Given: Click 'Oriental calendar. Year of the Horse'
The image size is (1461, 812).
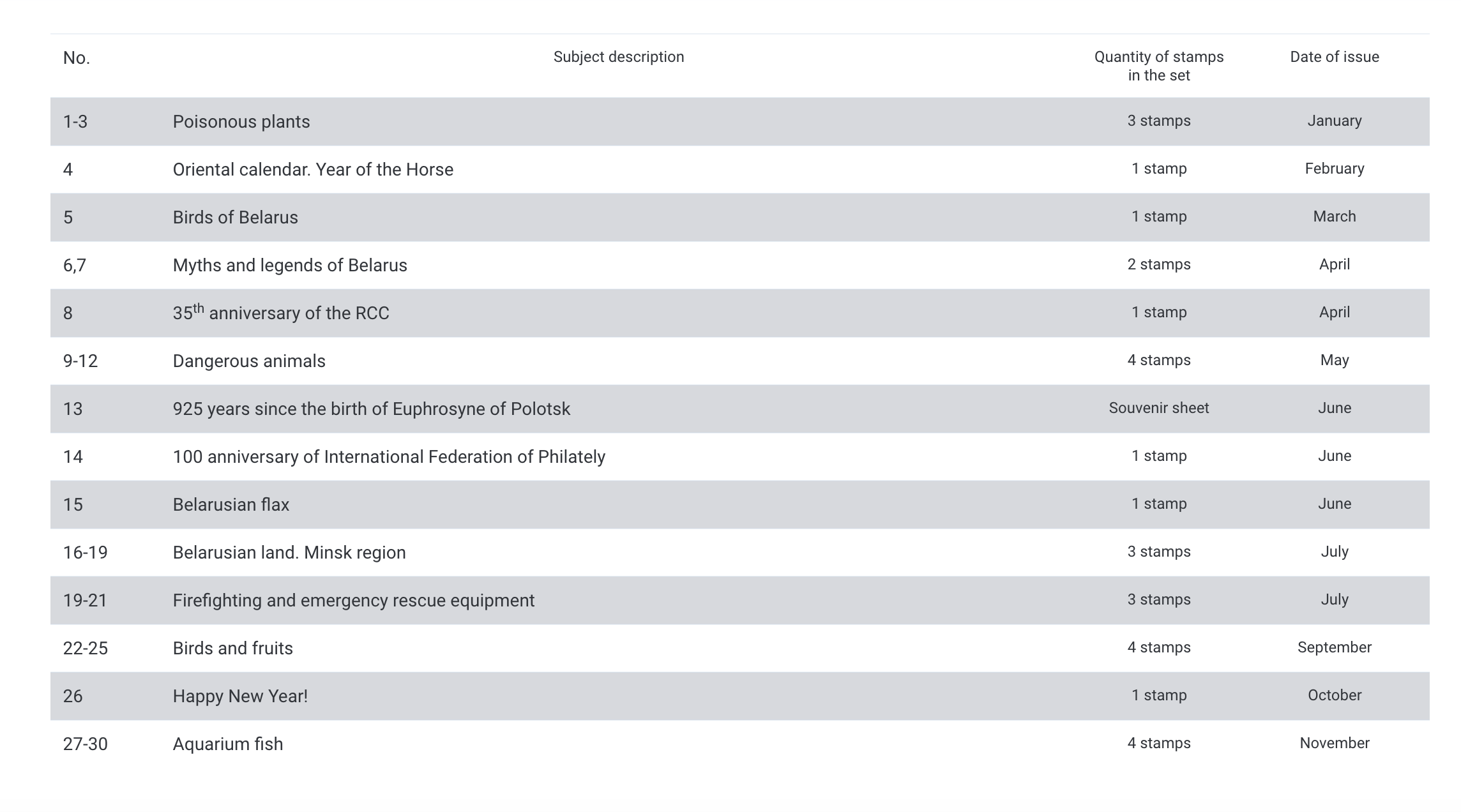Looking at the screenshot, I should (312, 169).
